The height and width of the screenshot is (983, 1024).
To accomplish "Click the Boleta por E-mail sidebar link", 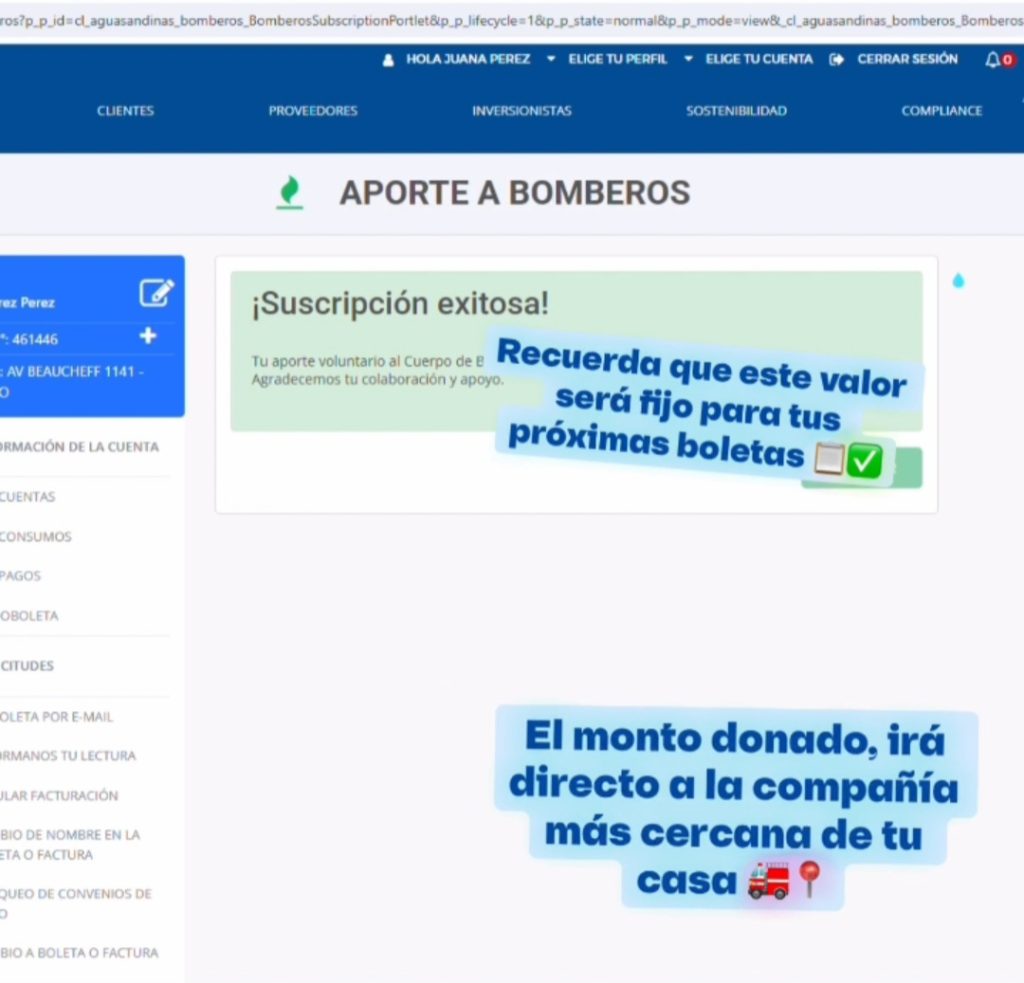I will click(x=57, y=717).
